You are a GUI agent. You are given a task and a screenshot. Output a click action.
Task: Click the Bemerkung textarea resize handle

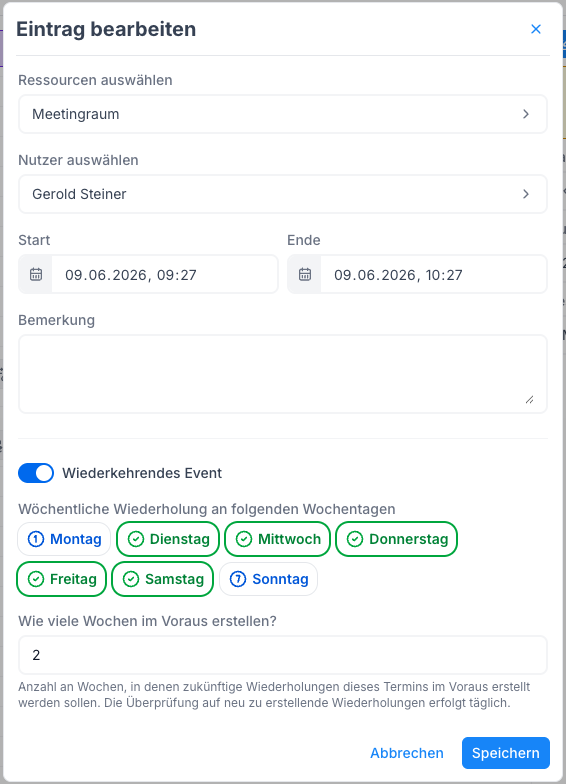click(530, 400)
